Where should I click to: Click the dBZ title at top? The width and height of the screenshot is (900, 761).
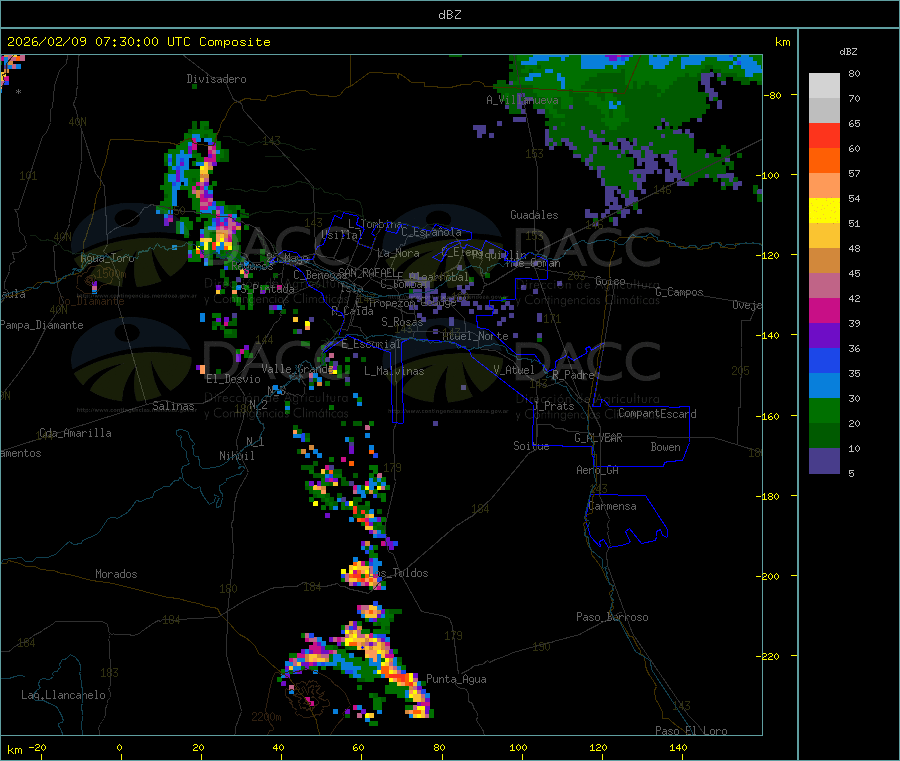tap(449, 15)
